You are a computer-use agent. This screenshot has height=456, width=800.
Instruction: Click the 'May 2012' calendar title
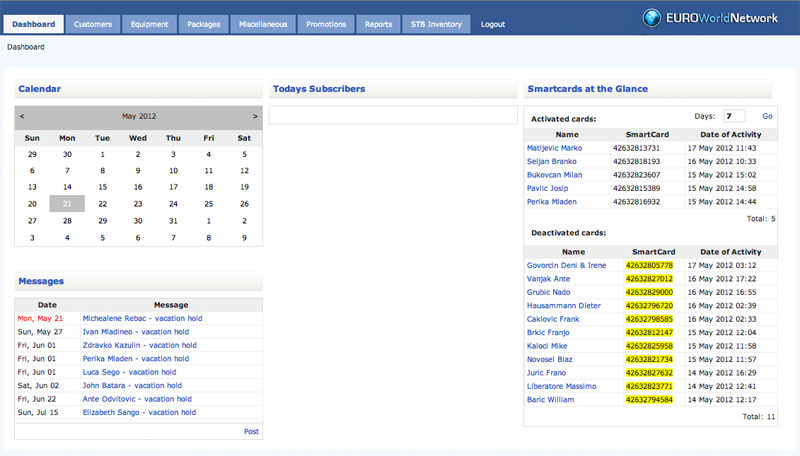click(139, 116)
